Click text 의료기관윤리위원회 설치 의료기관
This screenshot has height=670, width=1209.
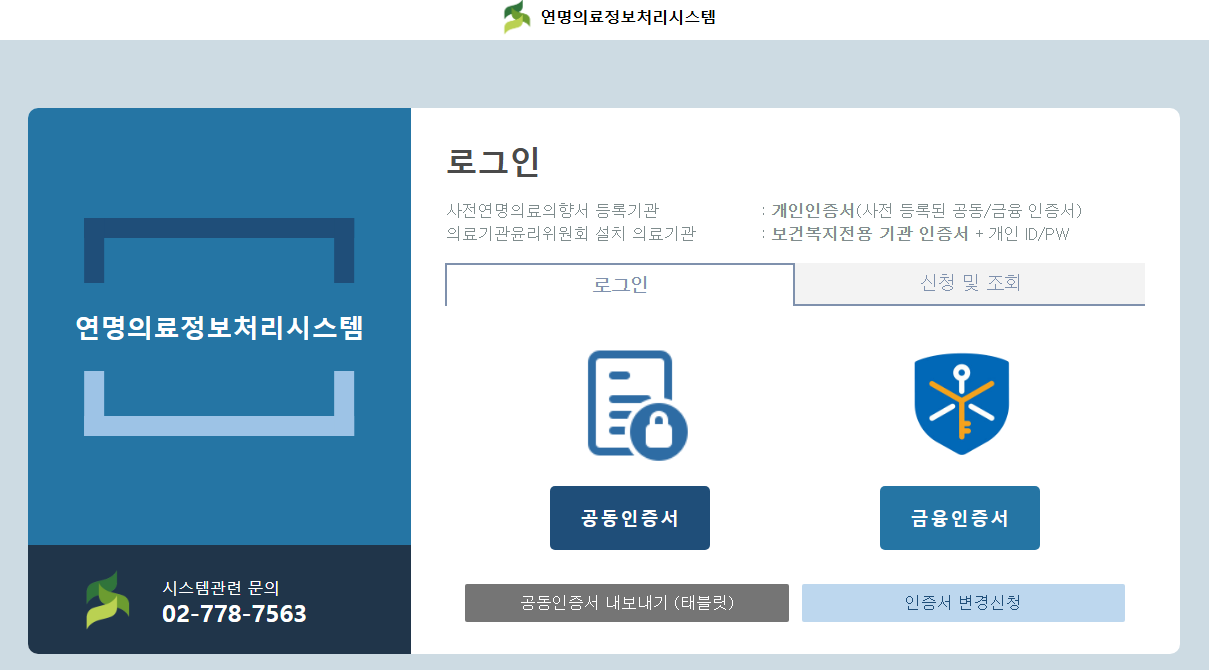[570, 234]
